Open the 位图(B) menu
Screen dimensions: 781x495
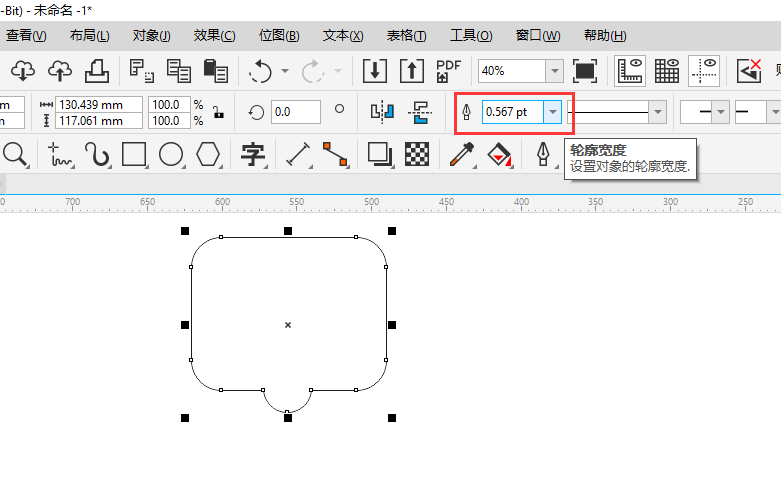279,35
